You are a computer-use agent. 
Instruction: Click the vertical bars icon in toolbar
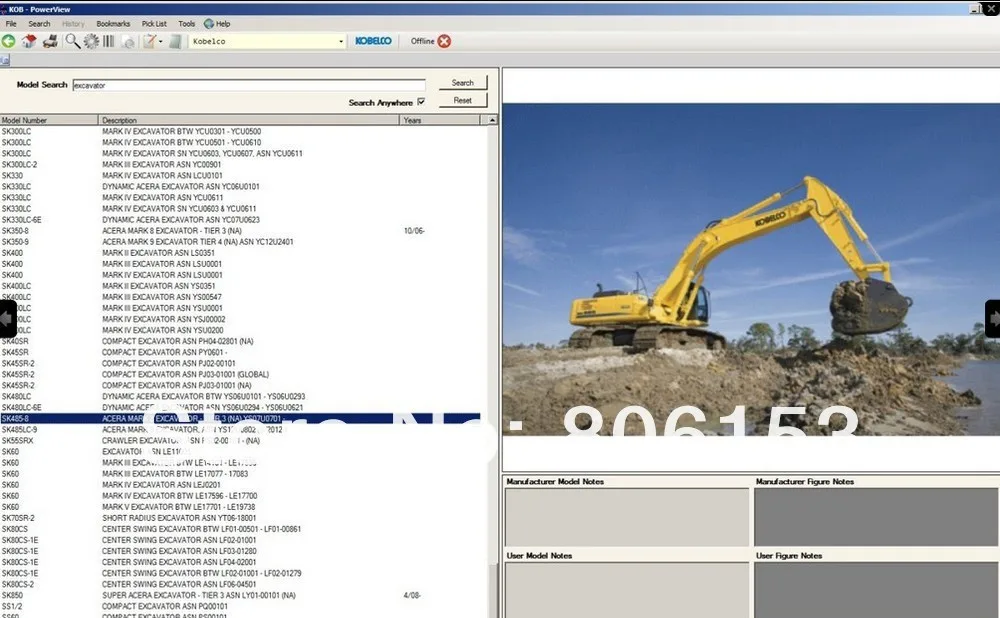pyautogui.click(x=108, y=41)
